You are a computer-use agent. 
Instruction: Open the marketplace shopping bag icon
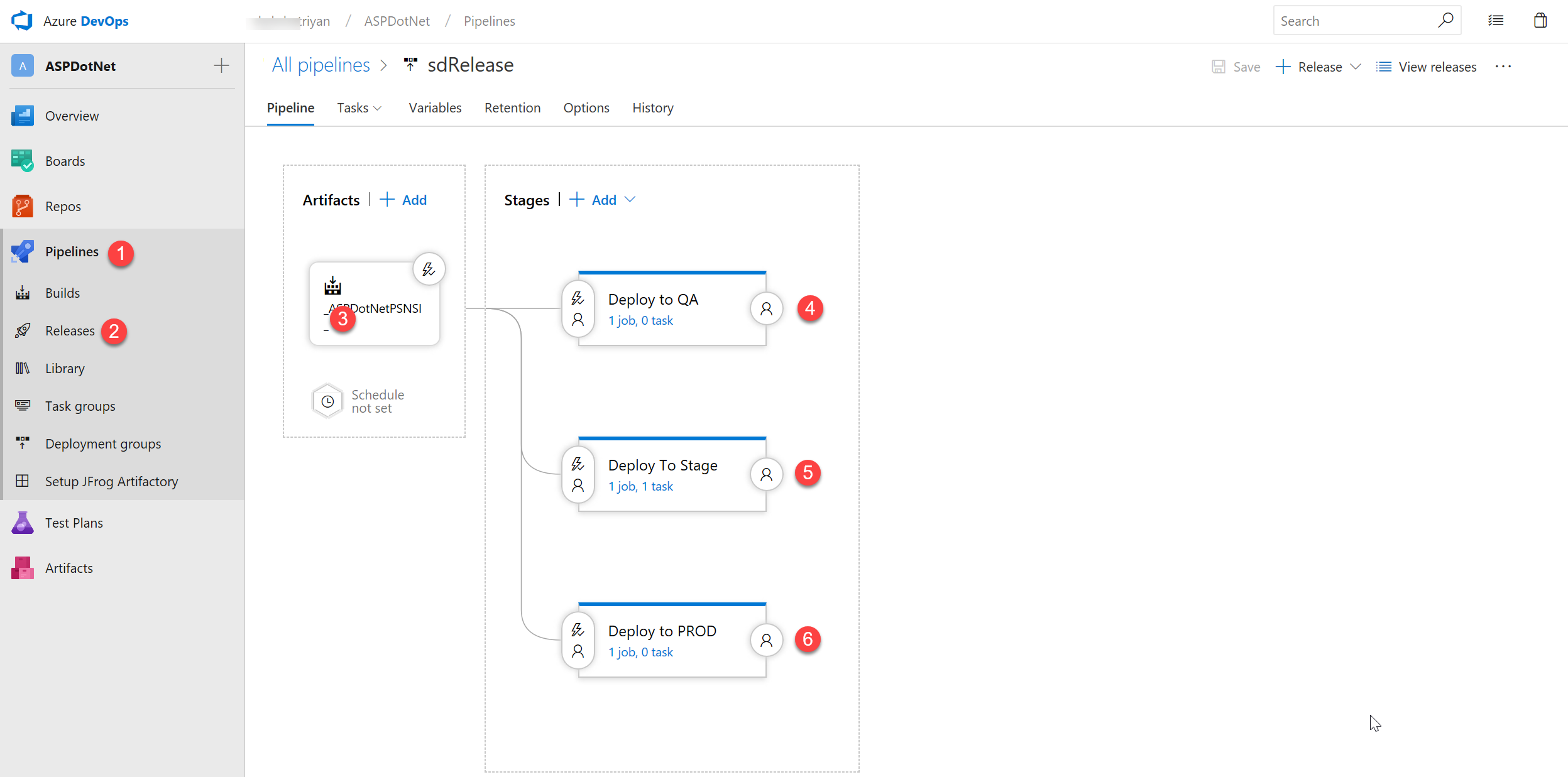[1540, 21]
